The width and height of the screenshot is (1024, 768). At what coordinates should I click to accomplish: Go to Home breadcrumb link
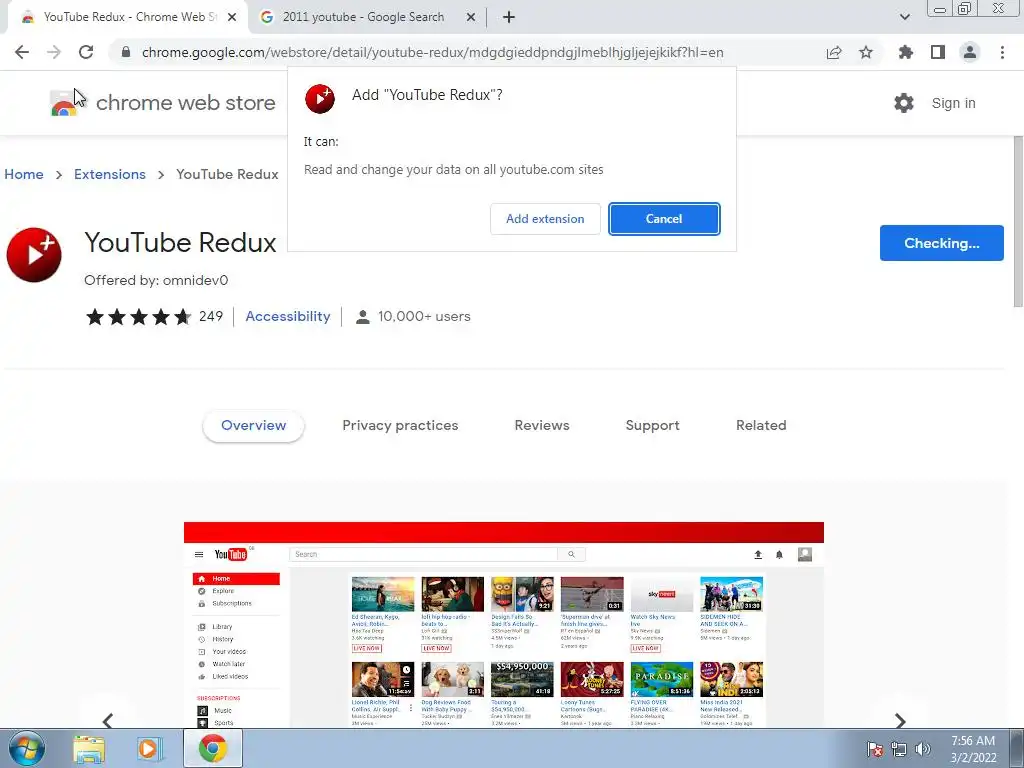click(24, 174)
